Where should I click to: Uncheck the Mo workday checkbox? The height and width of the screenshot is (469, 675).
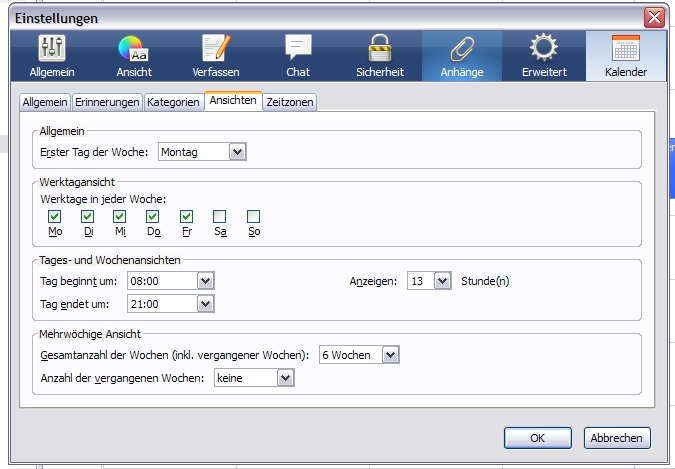point(55,216)
